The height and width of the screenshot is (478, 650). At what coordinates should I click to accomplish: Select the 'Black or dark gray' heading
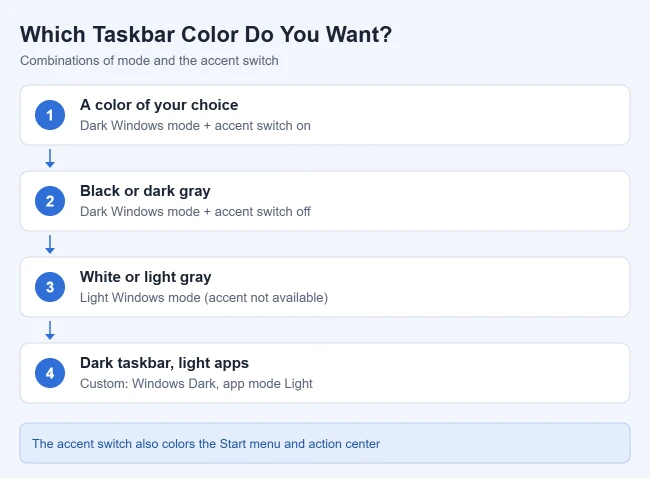tap(145, 191)
